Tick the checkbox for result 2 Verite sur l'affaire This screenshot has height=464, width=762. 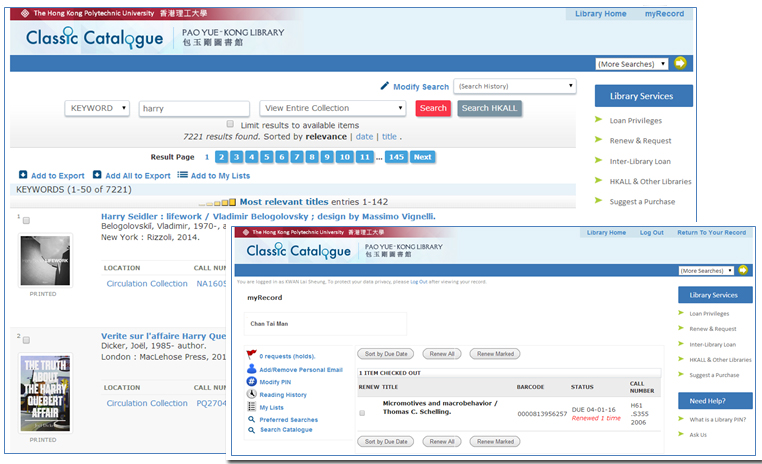pyautogui.click(x=26, y=340)
